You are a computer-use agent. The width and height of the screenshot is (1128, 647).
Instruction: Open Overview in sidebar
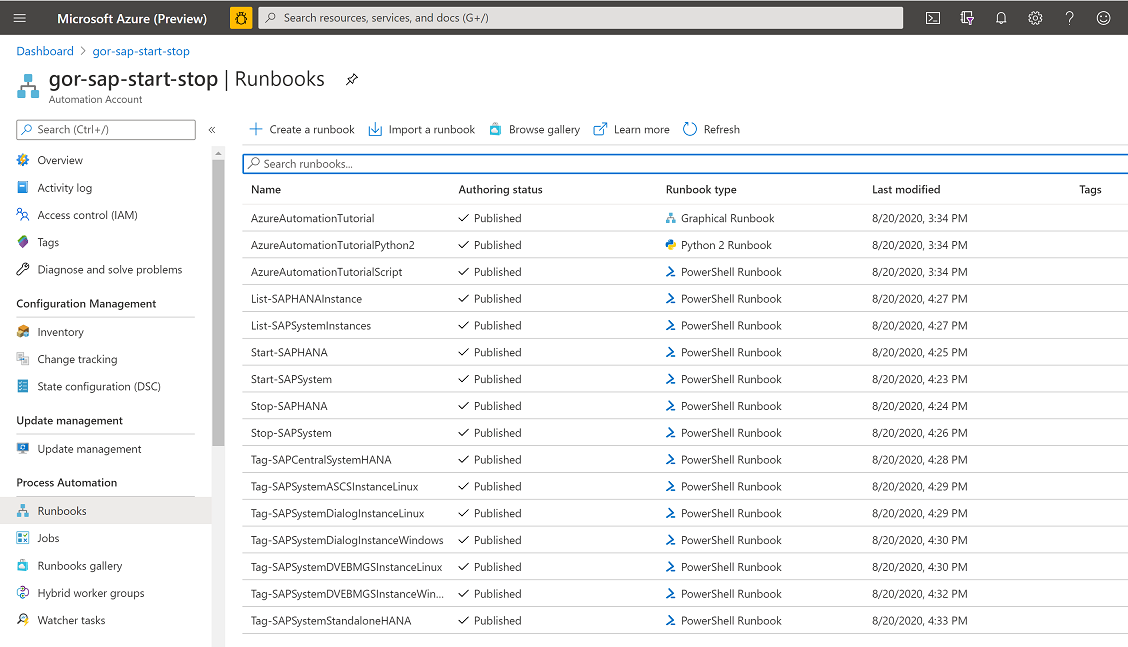point(60,160)
